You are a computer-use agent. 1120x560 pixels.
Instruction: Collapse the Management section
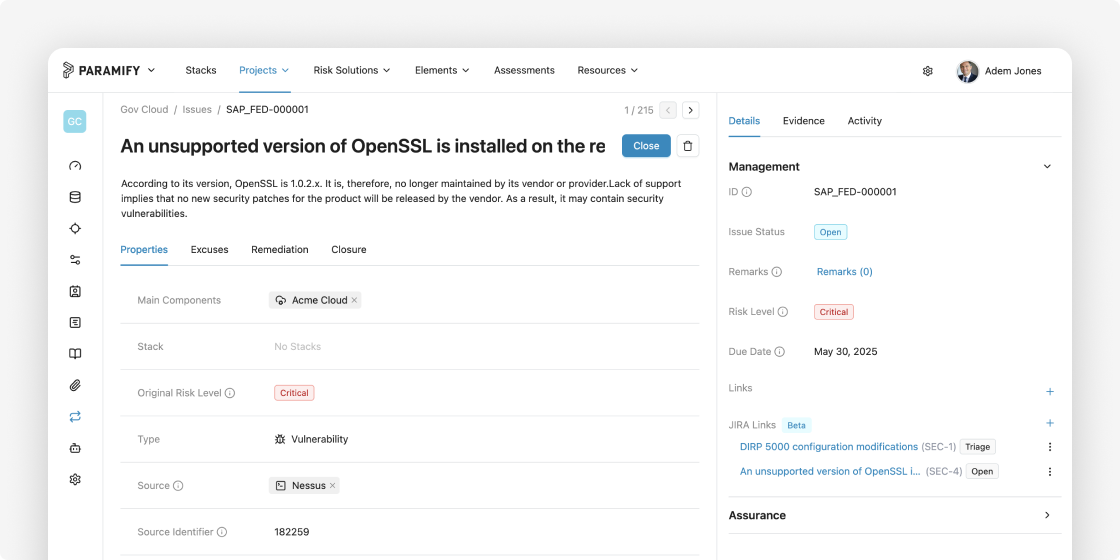(x=1047, y=166)
